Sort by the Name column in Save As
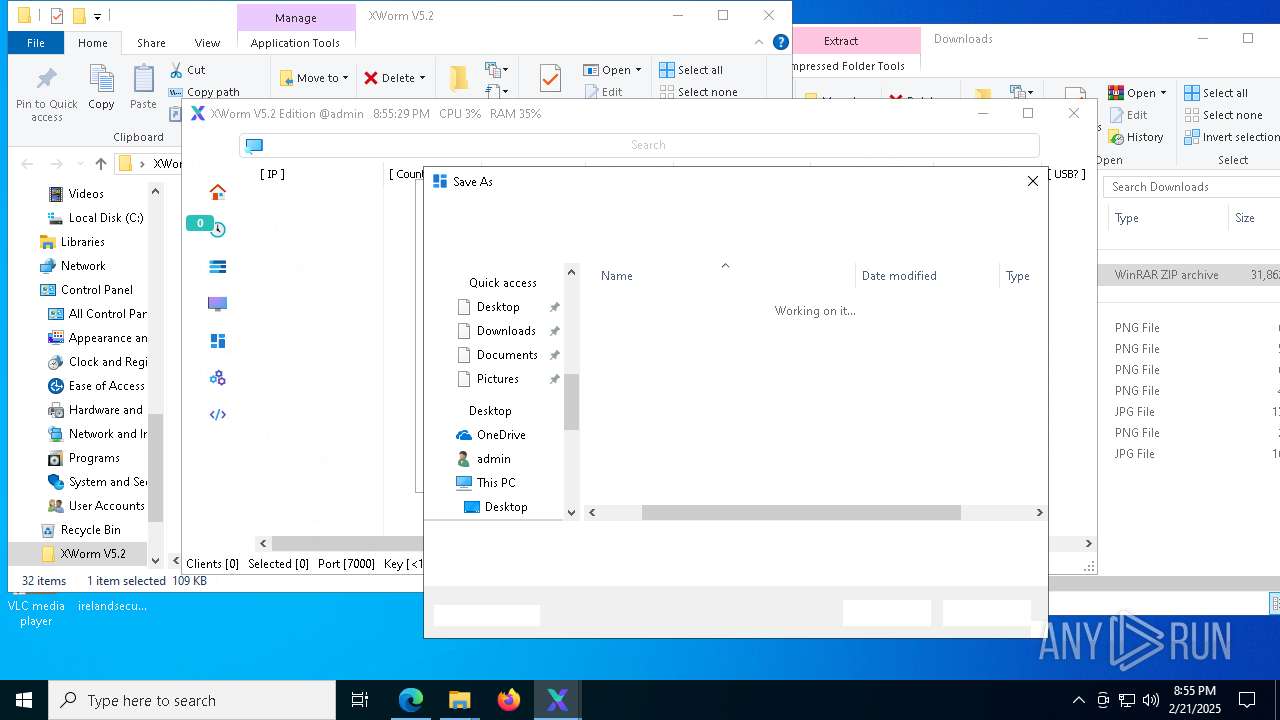 click(617, 276)
